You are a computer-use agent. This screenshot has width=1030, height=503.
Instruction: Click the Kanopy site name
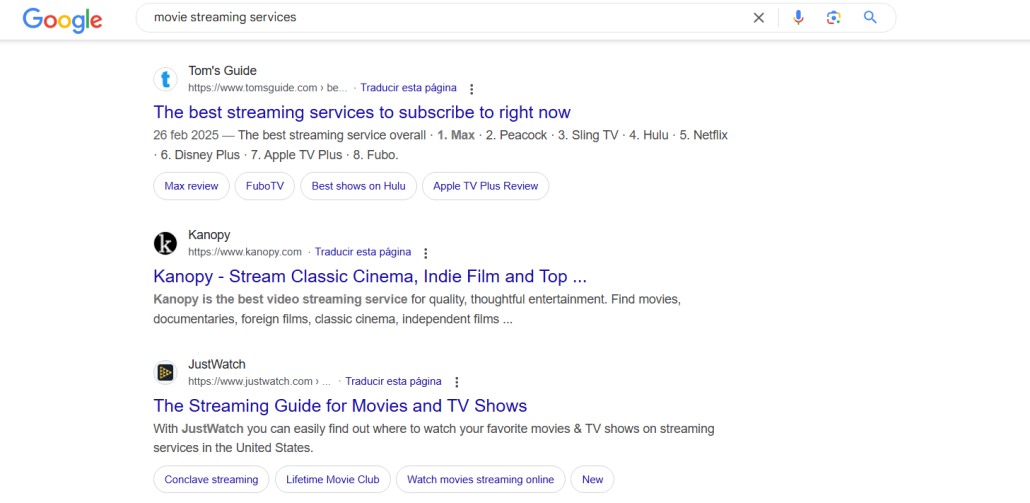pos(209,235)
